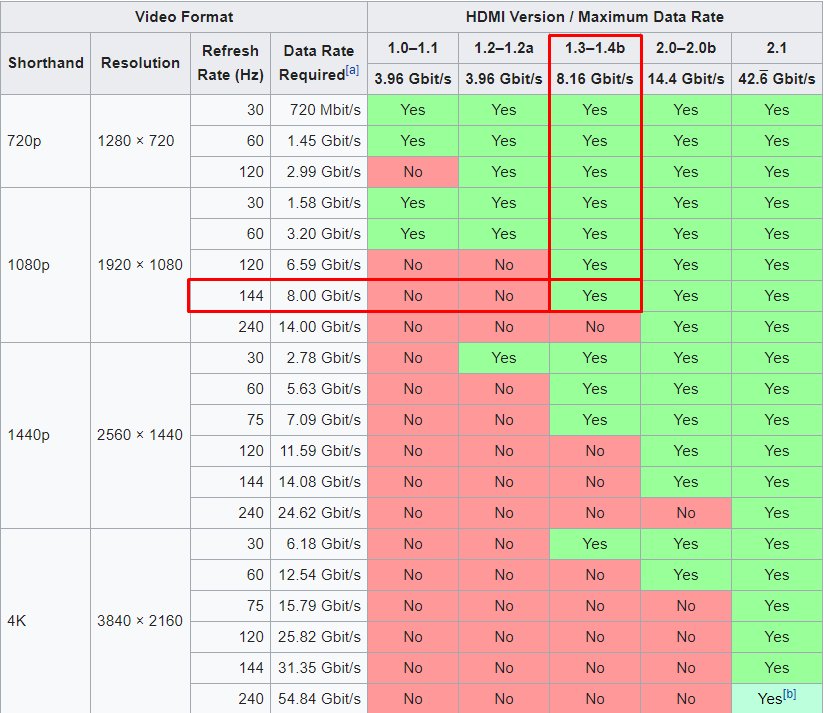Click the '14.00 Gbit/s' data rate cell

click(x=319, y=327)
